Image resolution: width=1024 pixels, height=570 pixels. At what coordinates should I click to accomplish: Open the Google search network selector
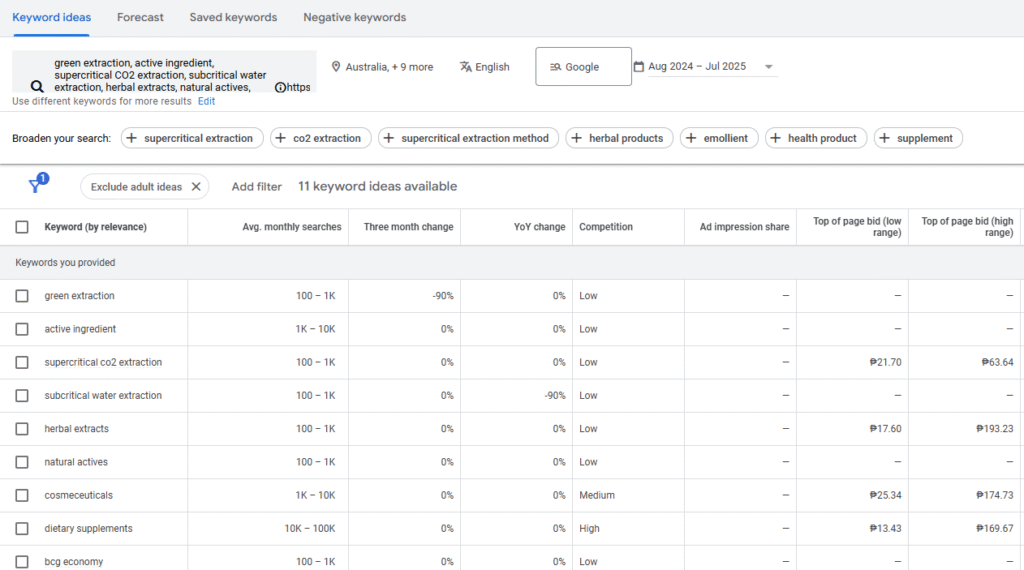[x=583, y=67]
